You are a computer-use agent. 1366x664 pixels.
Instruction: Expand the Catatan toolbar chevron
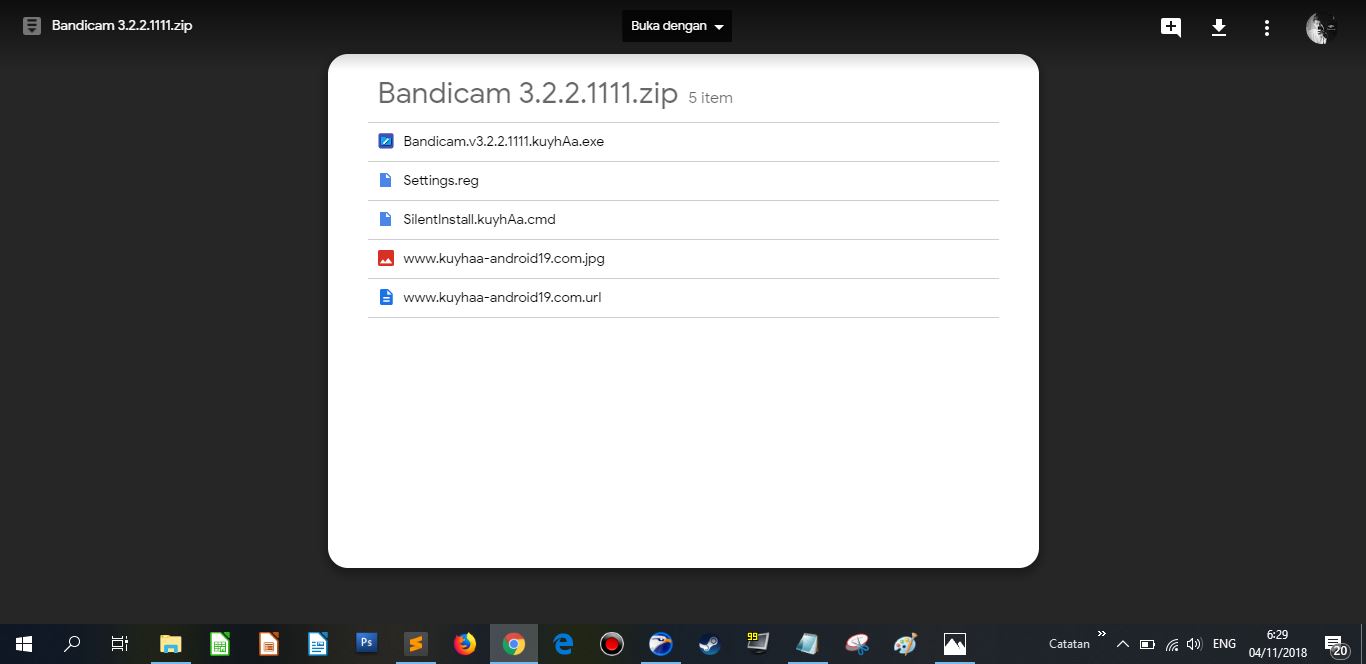[x=1102, y=634]
